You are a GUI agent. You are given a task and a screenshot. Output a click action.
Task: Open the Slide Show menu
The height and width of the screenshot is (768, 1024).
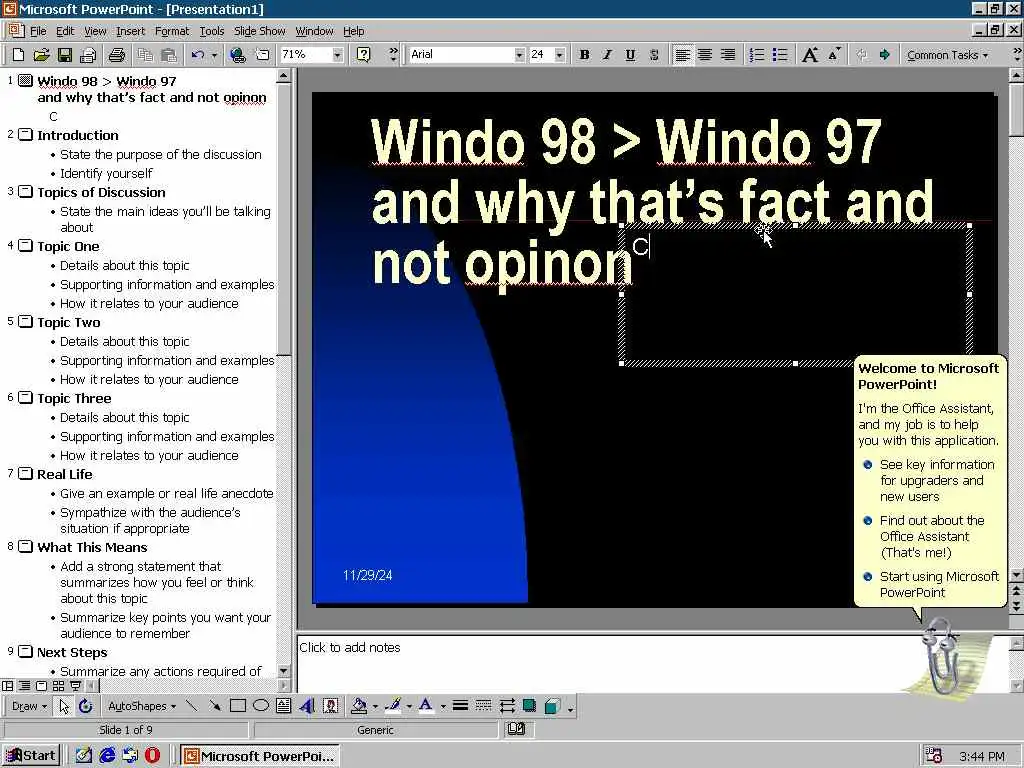(x=259, y=31)
